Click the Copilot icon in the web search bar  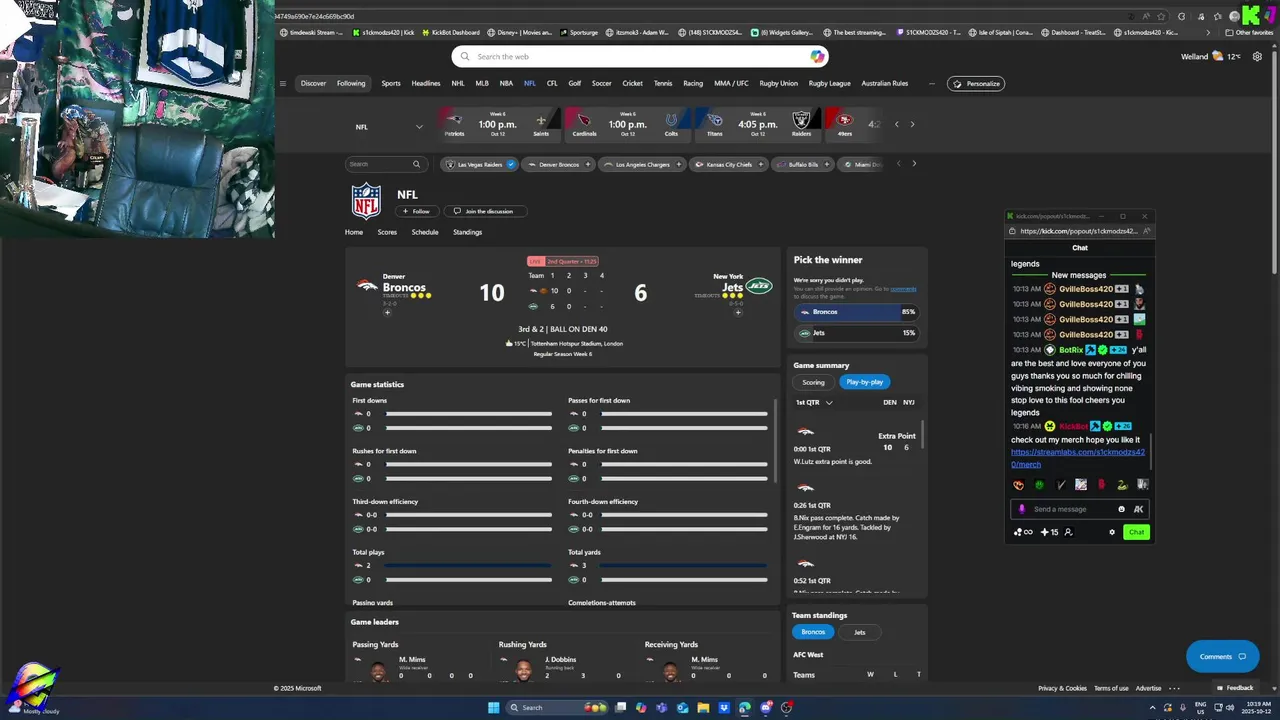817,57
